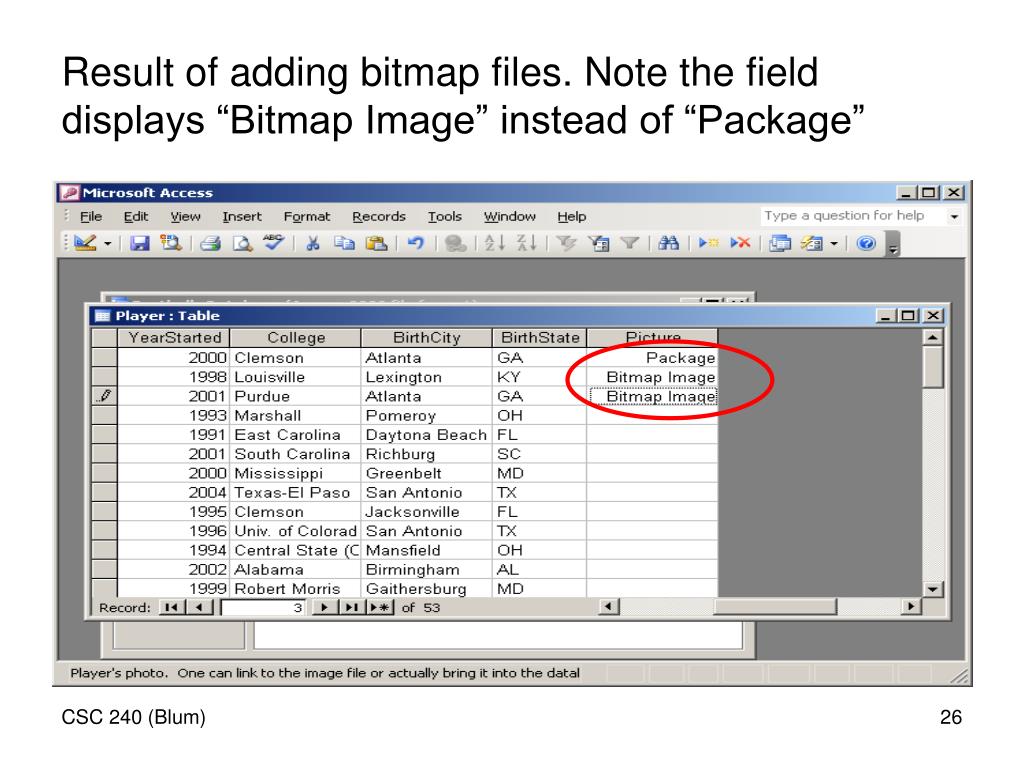This screenshot has width=1024, height=768.
Task: Click the New Object toolbar icon
Action: [812, 244]
